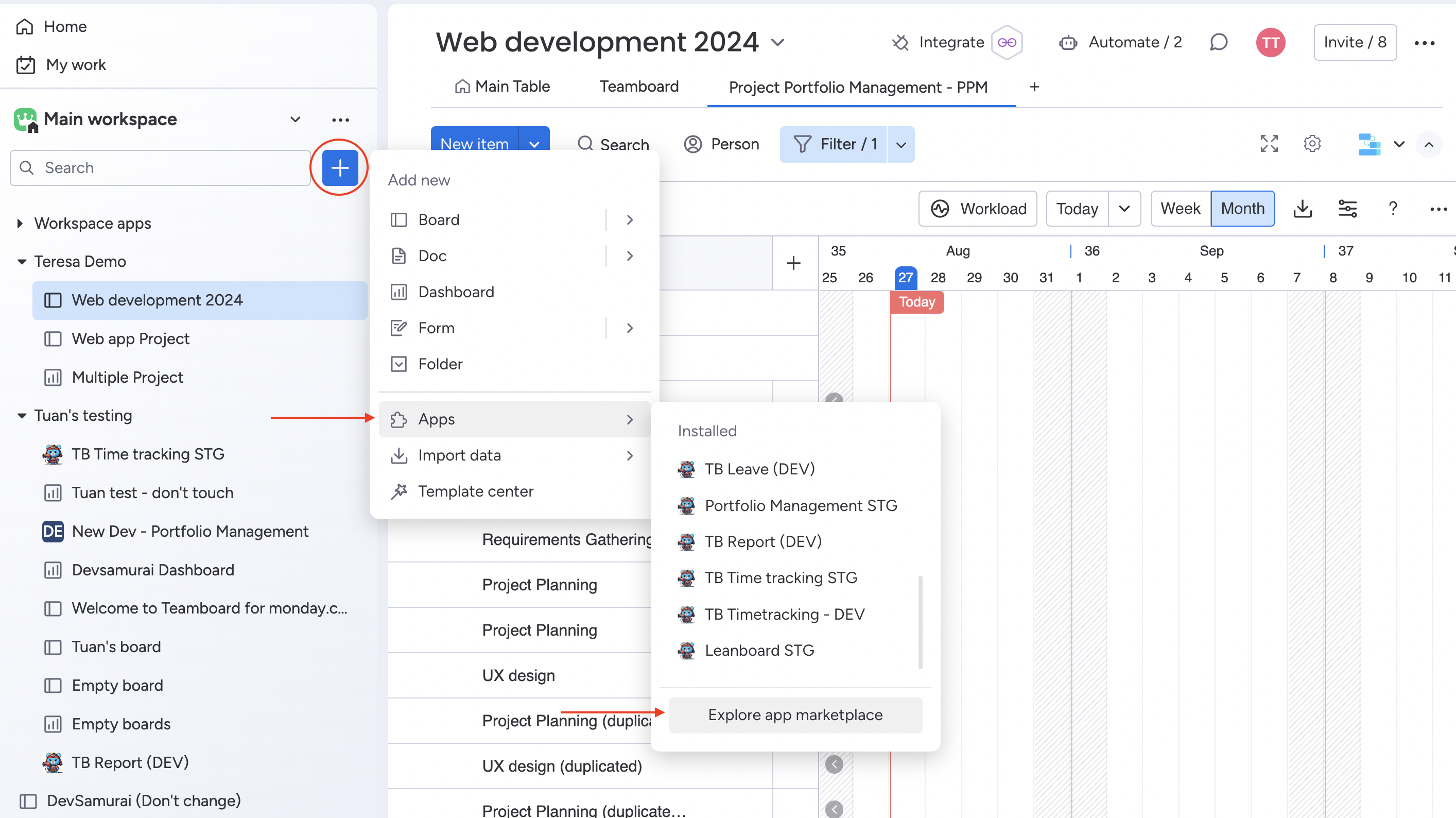
Task: Click the blue plus add-new button
Action: pyautogui.click(x=340, y=168)
